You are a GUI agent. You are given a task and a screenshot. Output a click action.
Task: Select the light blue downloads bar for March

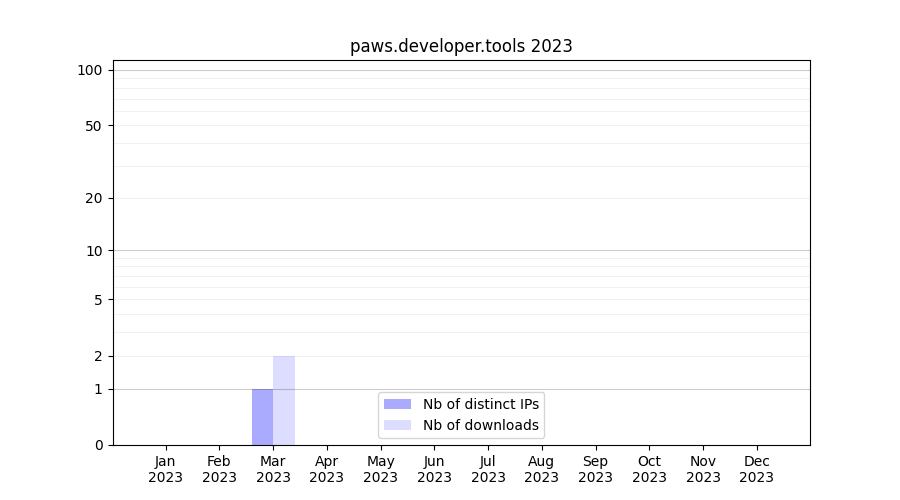(x=284, y=400)
